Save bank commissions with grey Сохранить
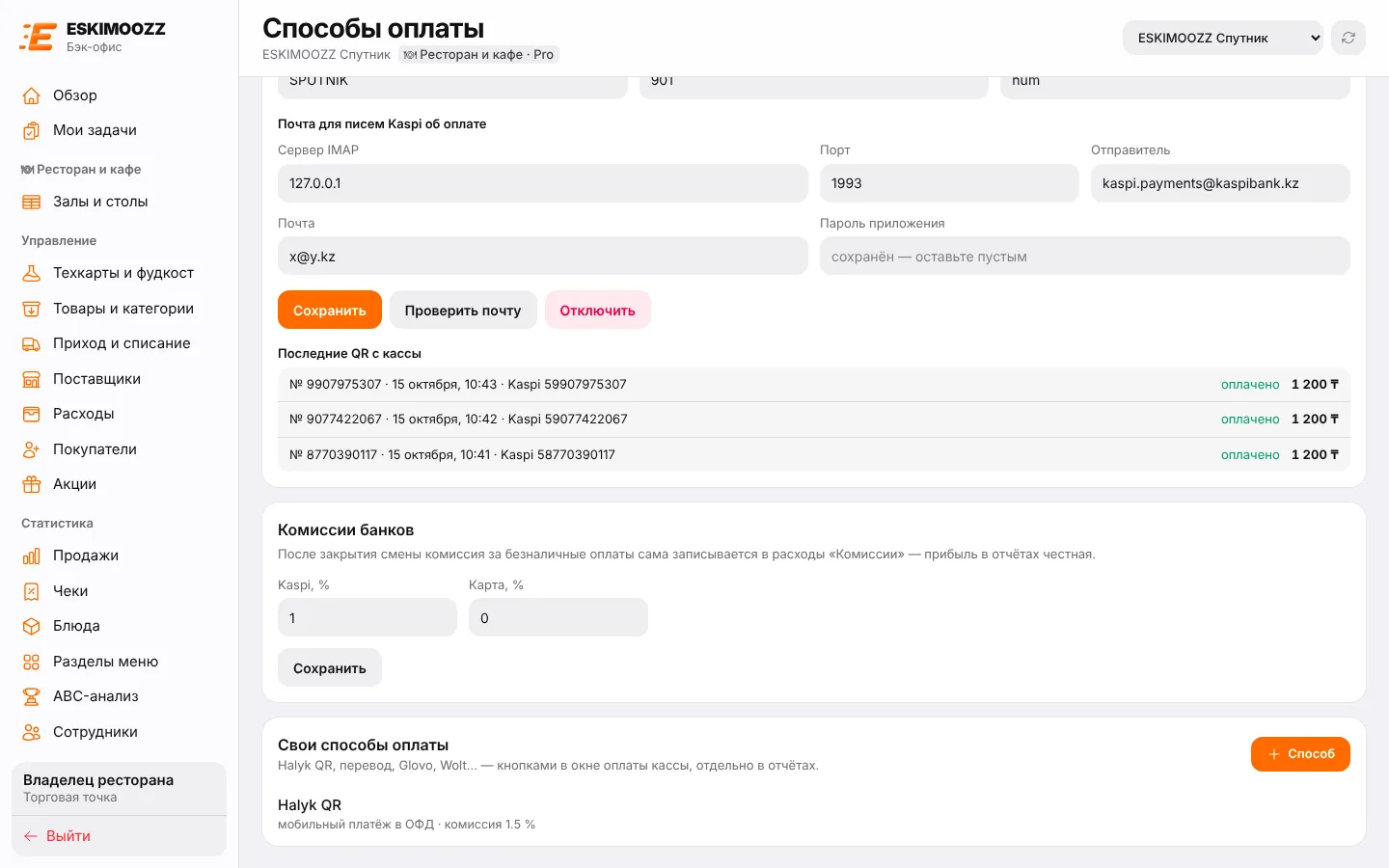The width and height of the screenshot is (1389, 868). coord(330,667)
